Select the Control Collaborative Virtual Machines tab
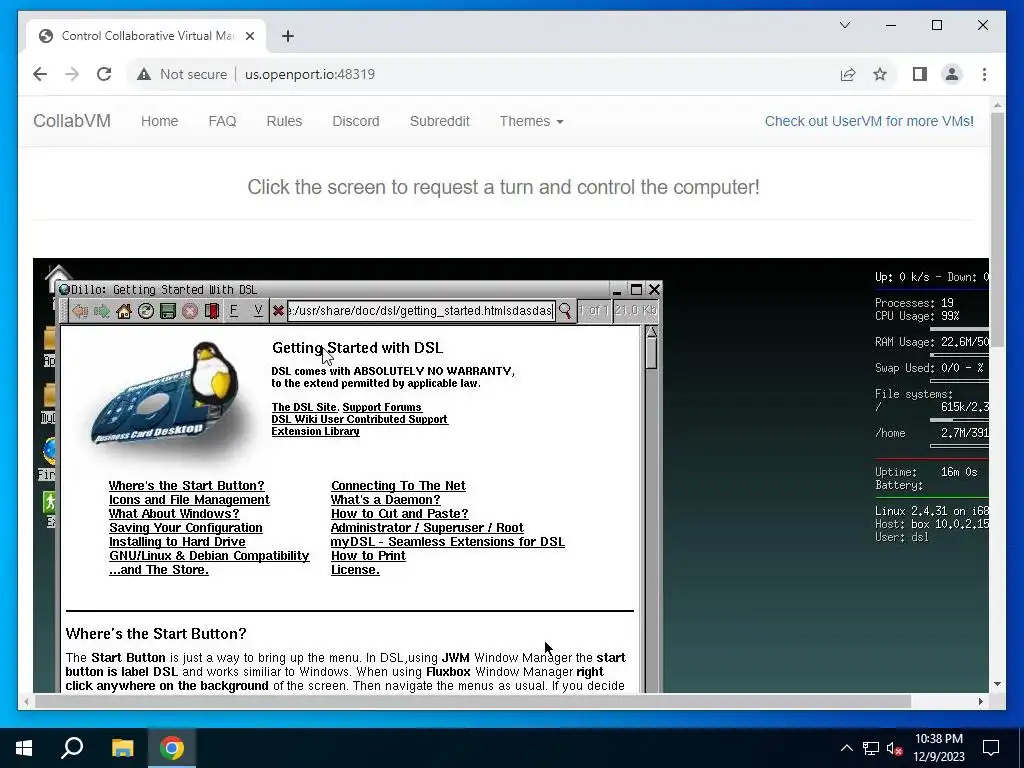 tap(147, 36)
